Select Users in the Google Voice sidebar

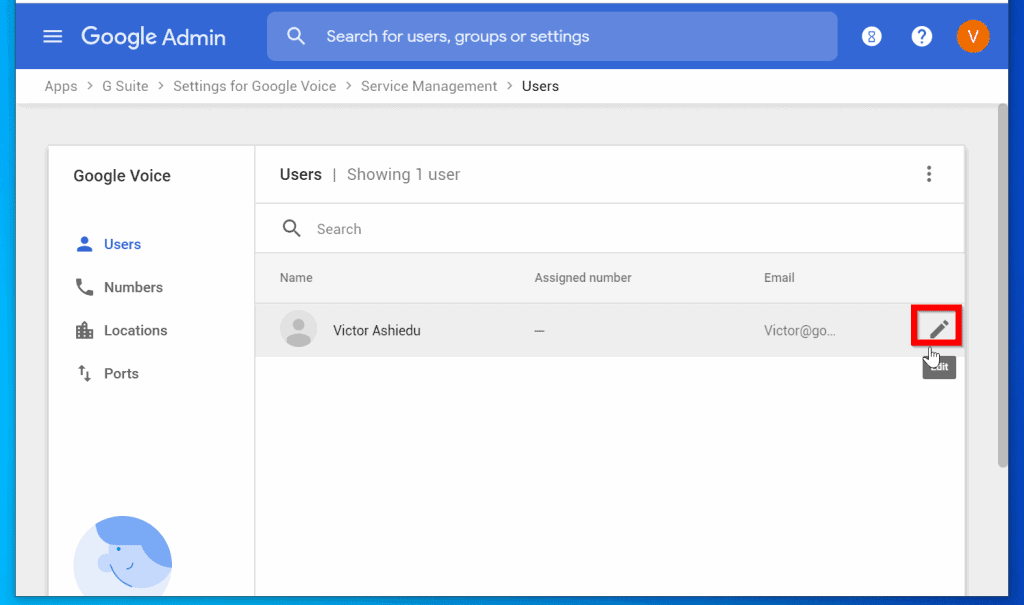pyautogui.click(x=122, y=243)
